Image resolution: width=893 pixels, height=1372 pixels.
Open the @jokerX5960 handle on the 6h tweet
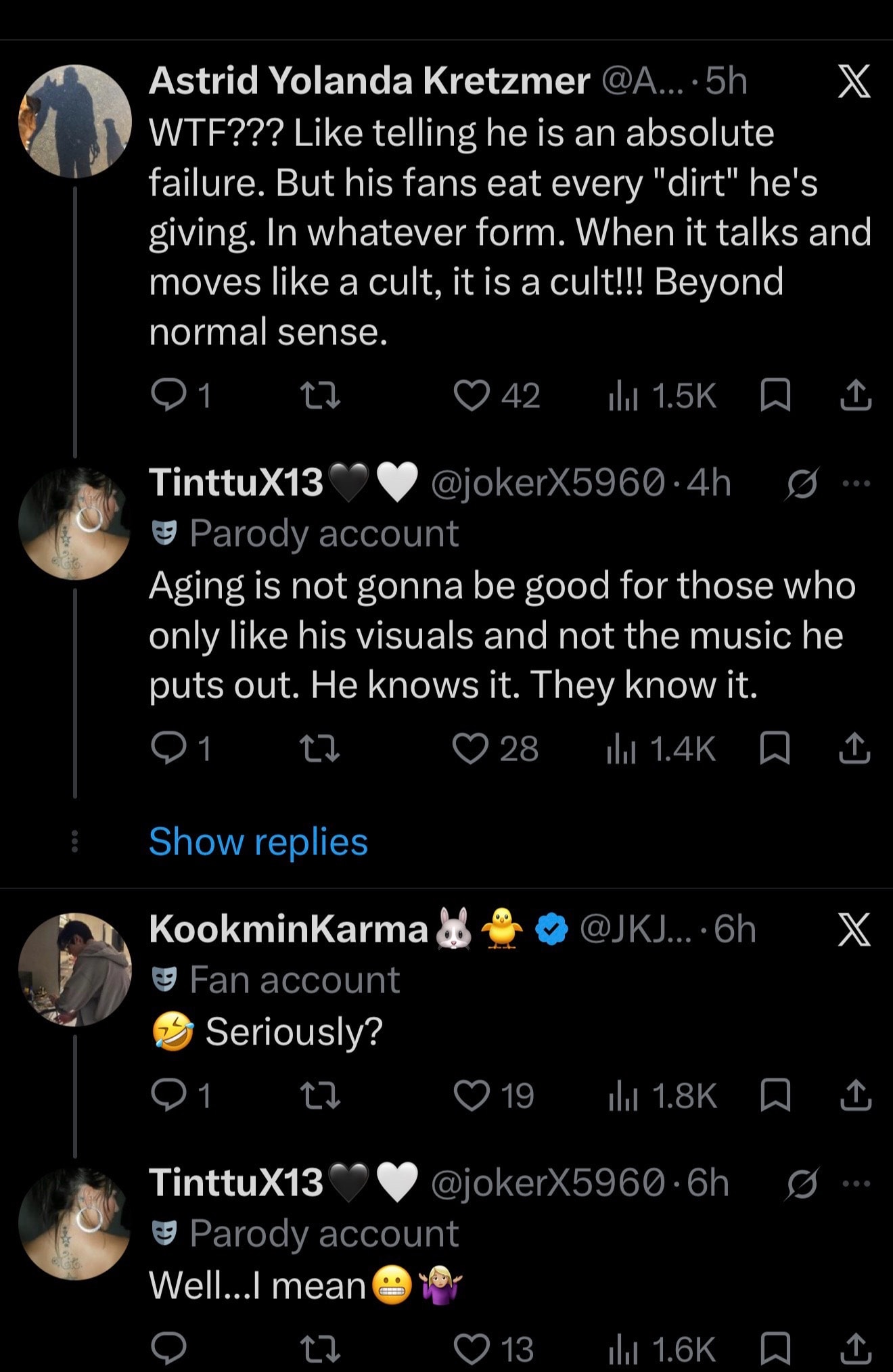[548, 1183]
